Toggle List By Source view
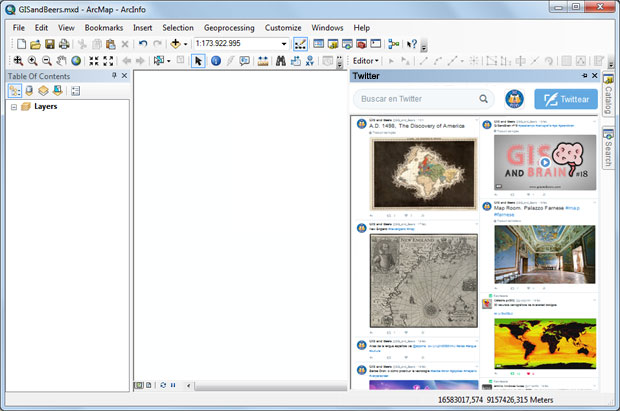The width and height of the screenshot is (620, 411). (x=29, y=91)
